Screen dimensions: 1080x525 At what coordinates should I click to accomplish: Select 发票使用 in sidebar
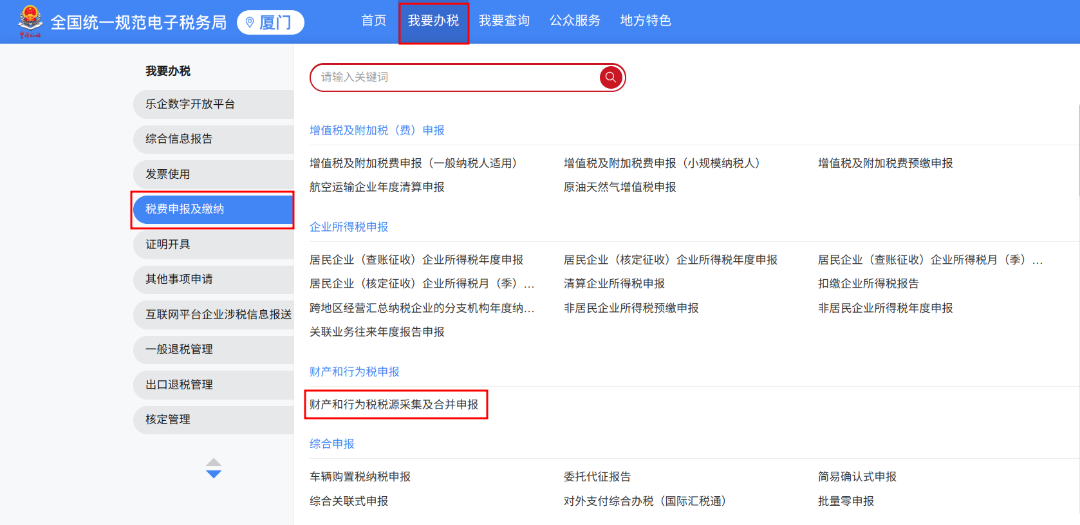click(x=214, y=174)
